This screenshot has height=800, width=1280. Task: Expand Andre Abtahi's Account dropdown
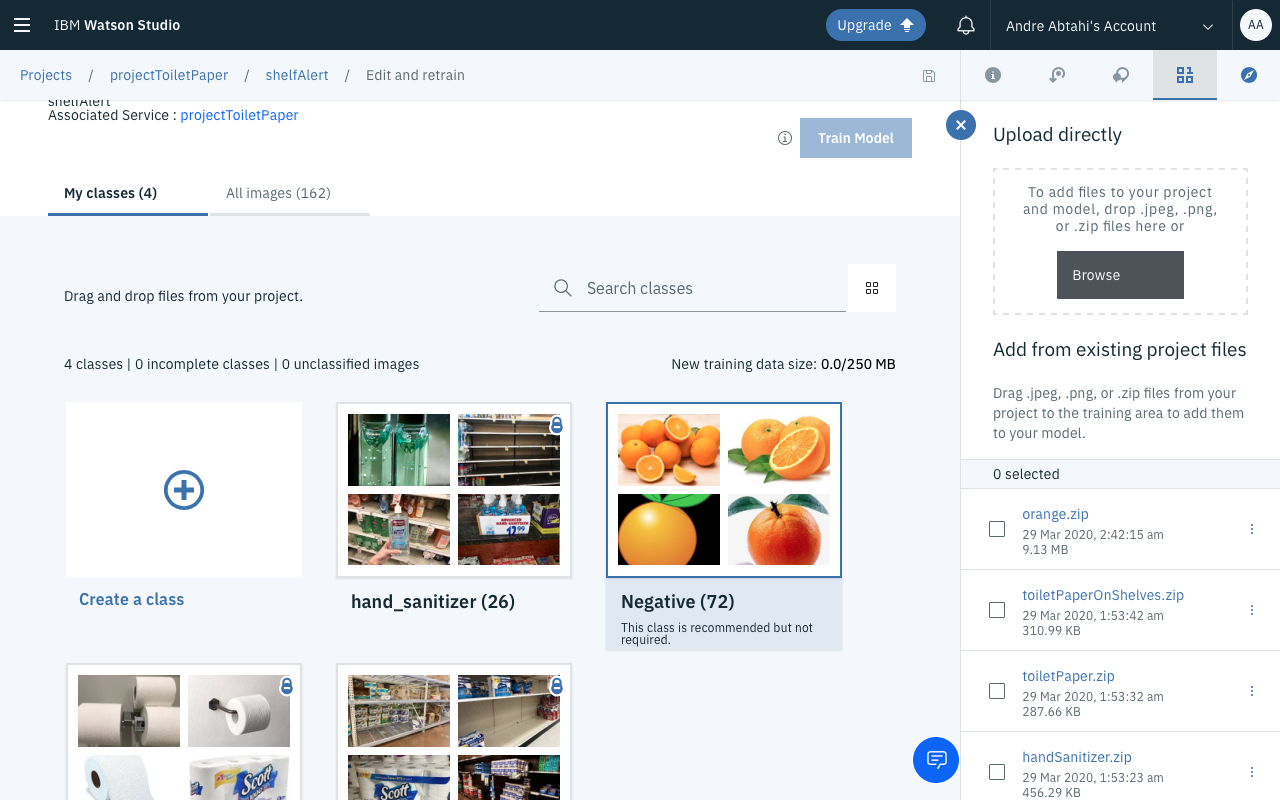(x=1110, y=25)
